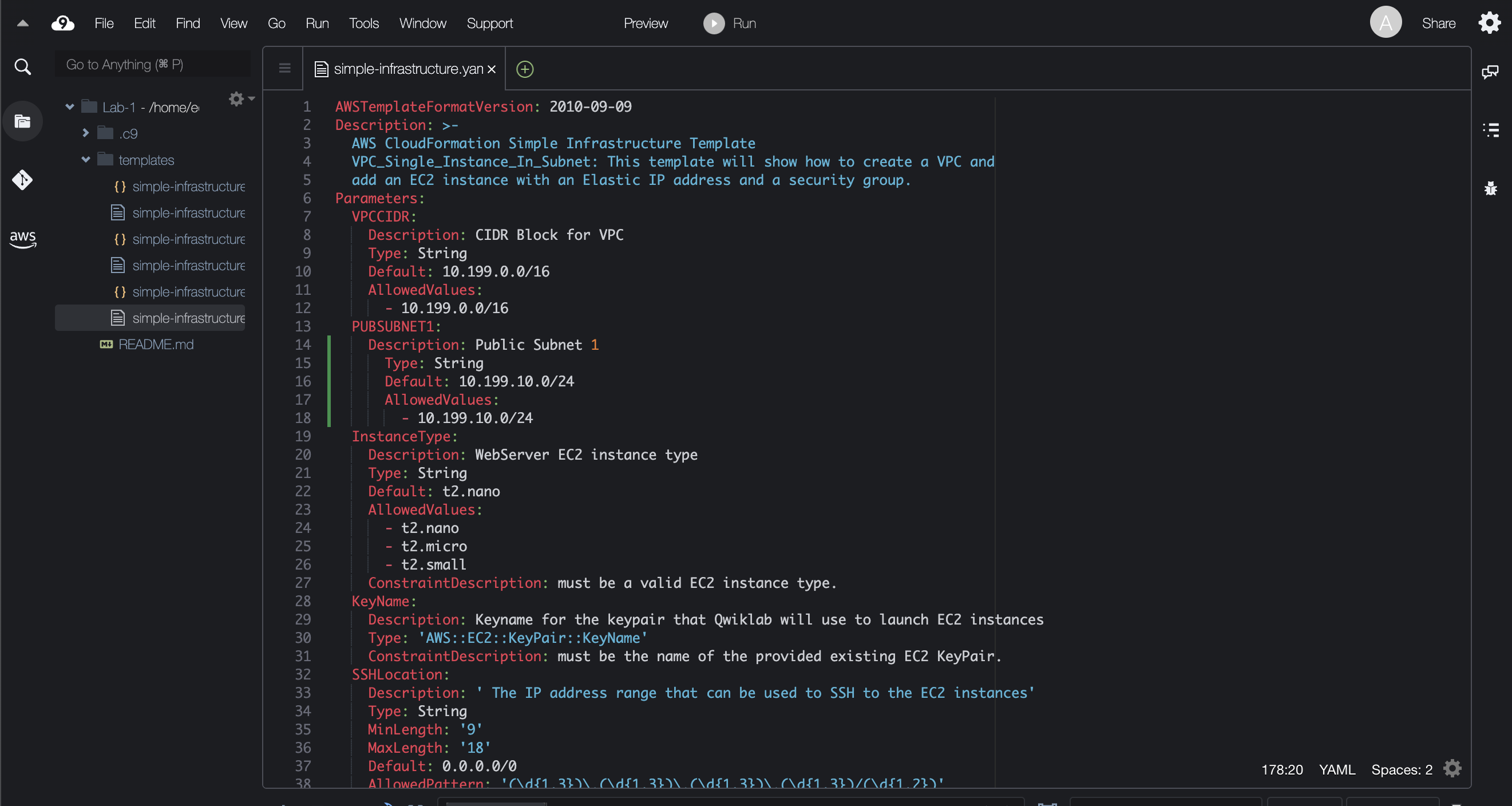Select README.md in the file tree

click(156, 344)
